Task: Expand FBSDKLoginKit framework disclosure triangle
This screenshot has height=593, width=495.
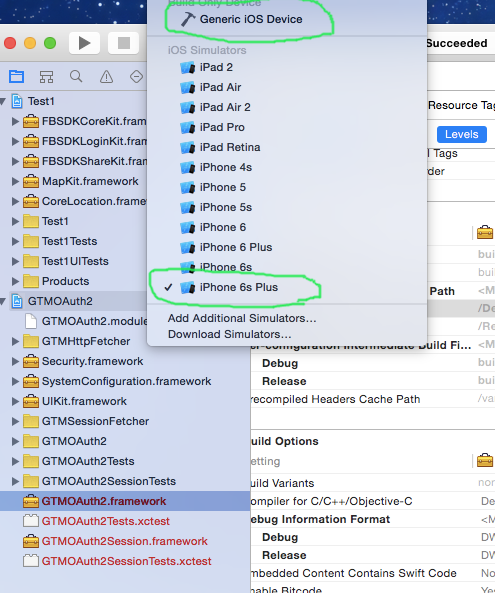Action: (15, 141)
